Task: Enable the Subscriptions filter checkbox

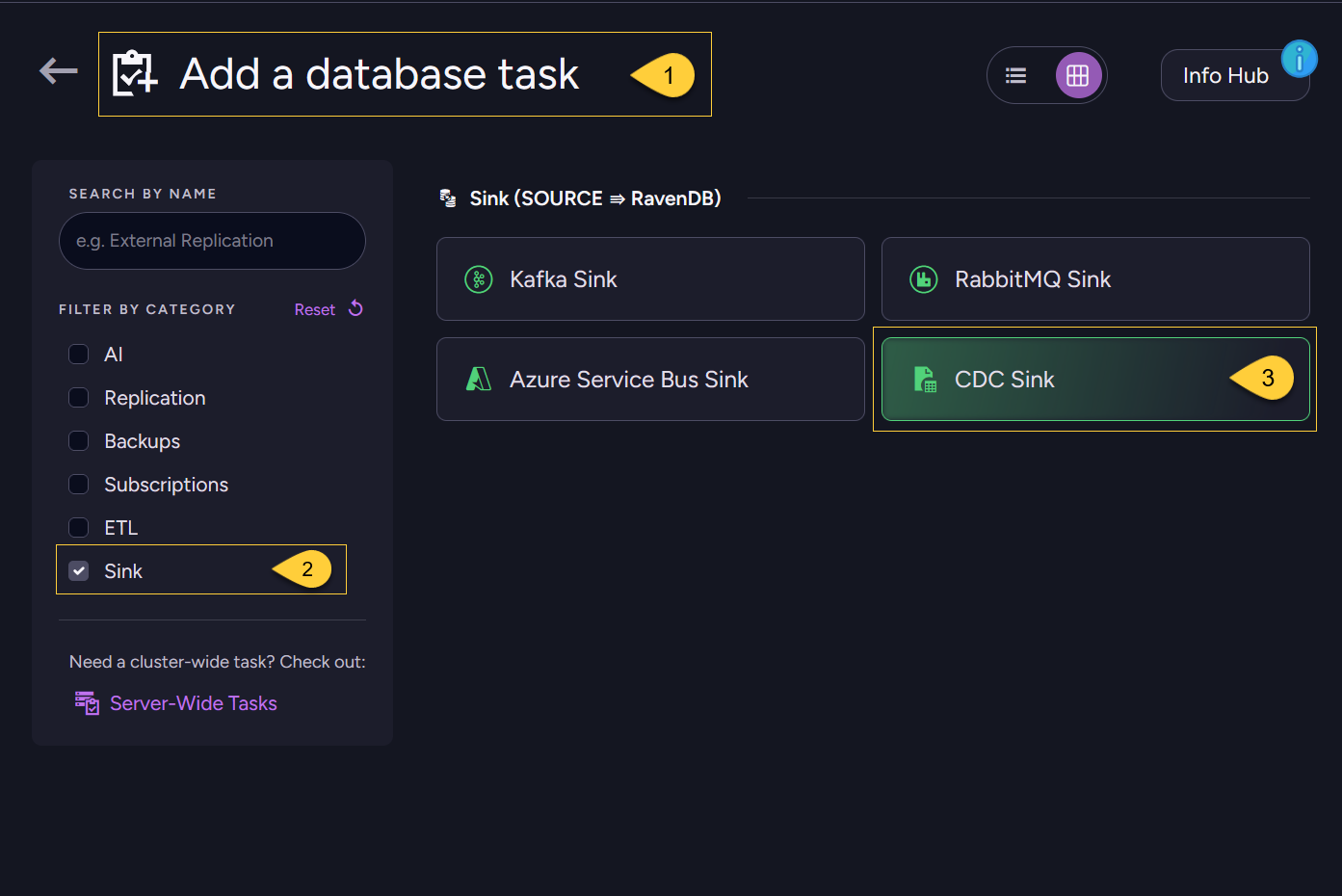Action: click(79, 485)
